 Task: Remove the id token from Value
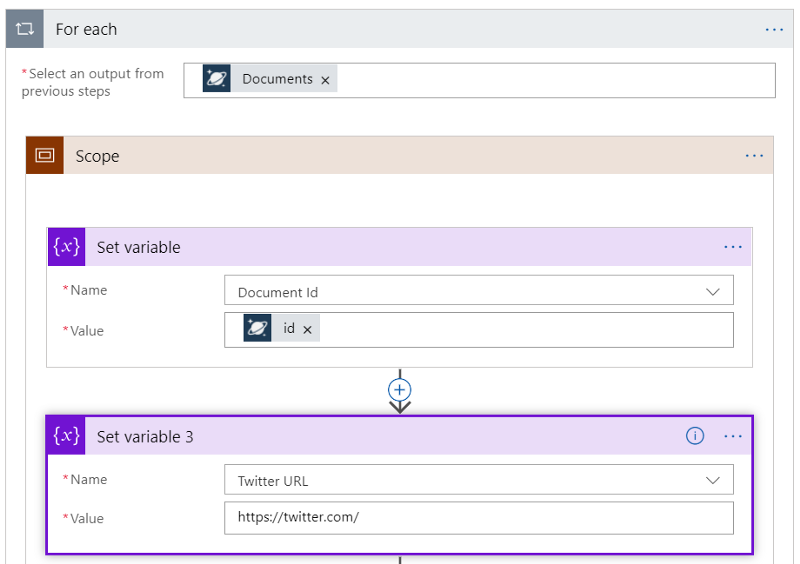pos(307,329)
